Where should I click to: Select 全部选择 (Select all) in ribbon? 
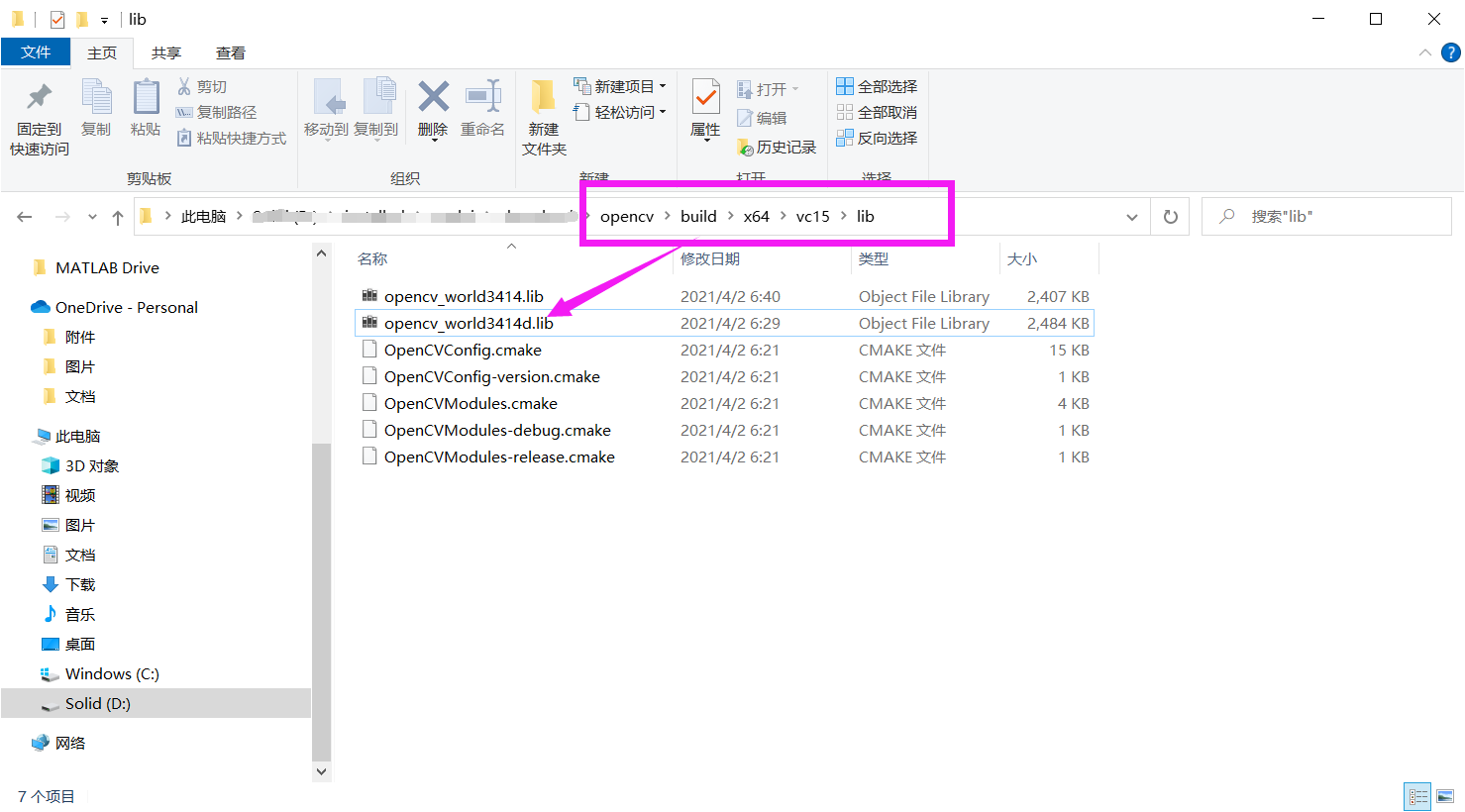pos(876,85)
